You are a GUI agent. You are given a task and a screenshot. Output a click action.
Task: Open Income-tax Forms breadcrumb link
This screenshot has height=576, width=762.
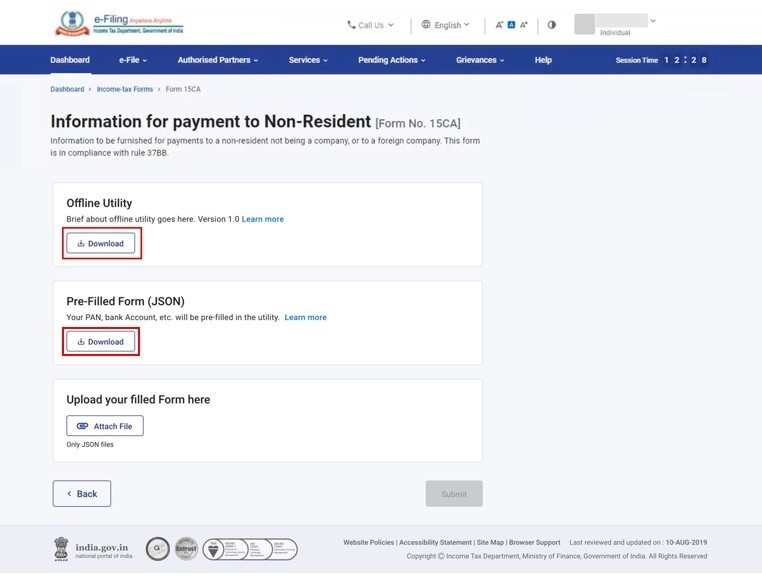[125, 89]
